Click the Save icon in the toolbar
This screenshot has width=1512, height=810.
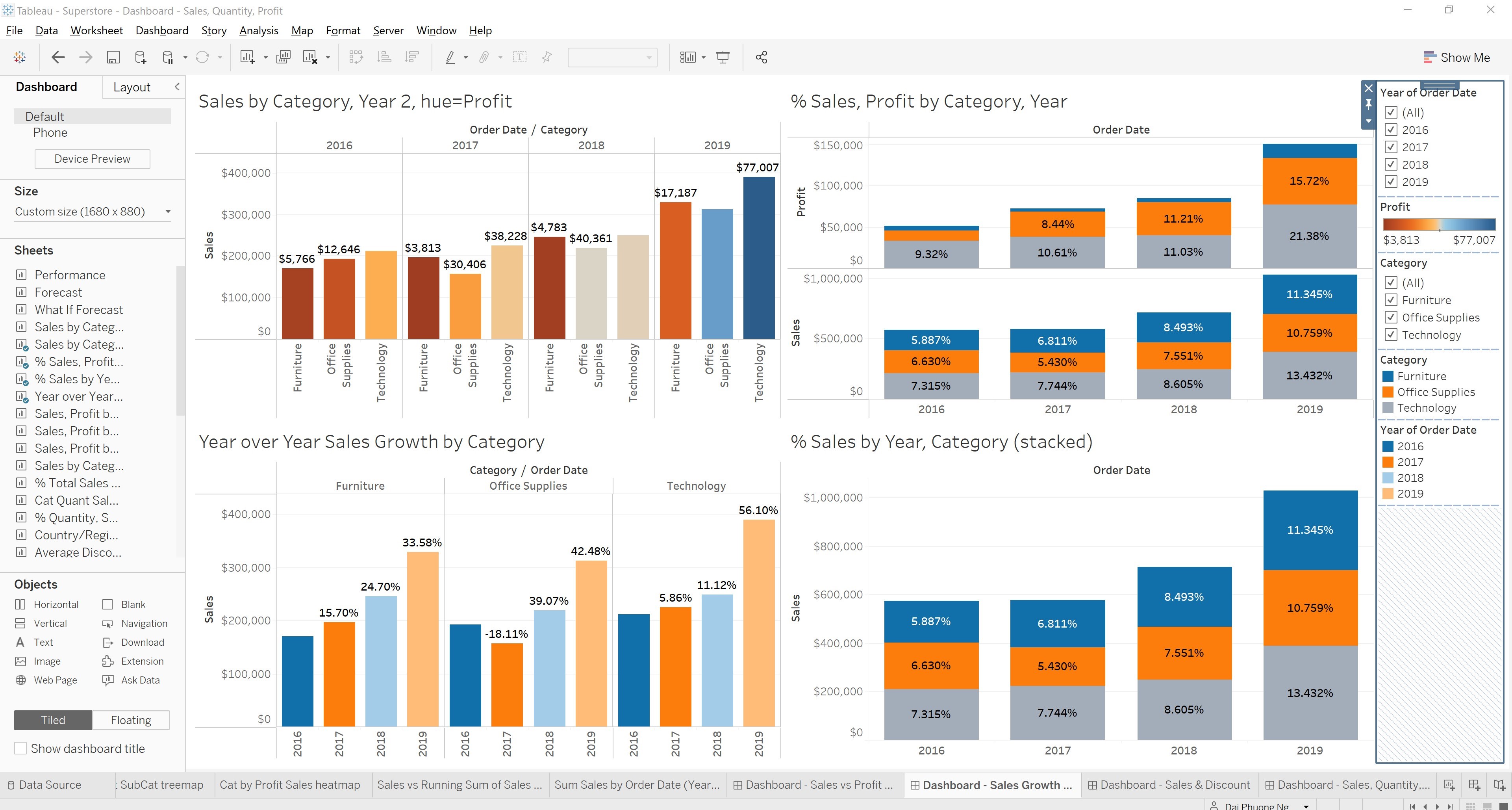click(x=113, y=56)
